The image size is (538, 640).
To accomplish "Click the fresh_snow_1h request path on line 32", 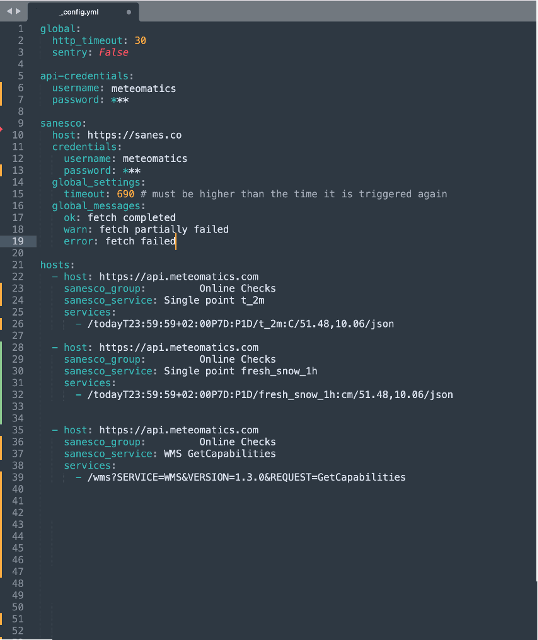I will pos(270,395).
